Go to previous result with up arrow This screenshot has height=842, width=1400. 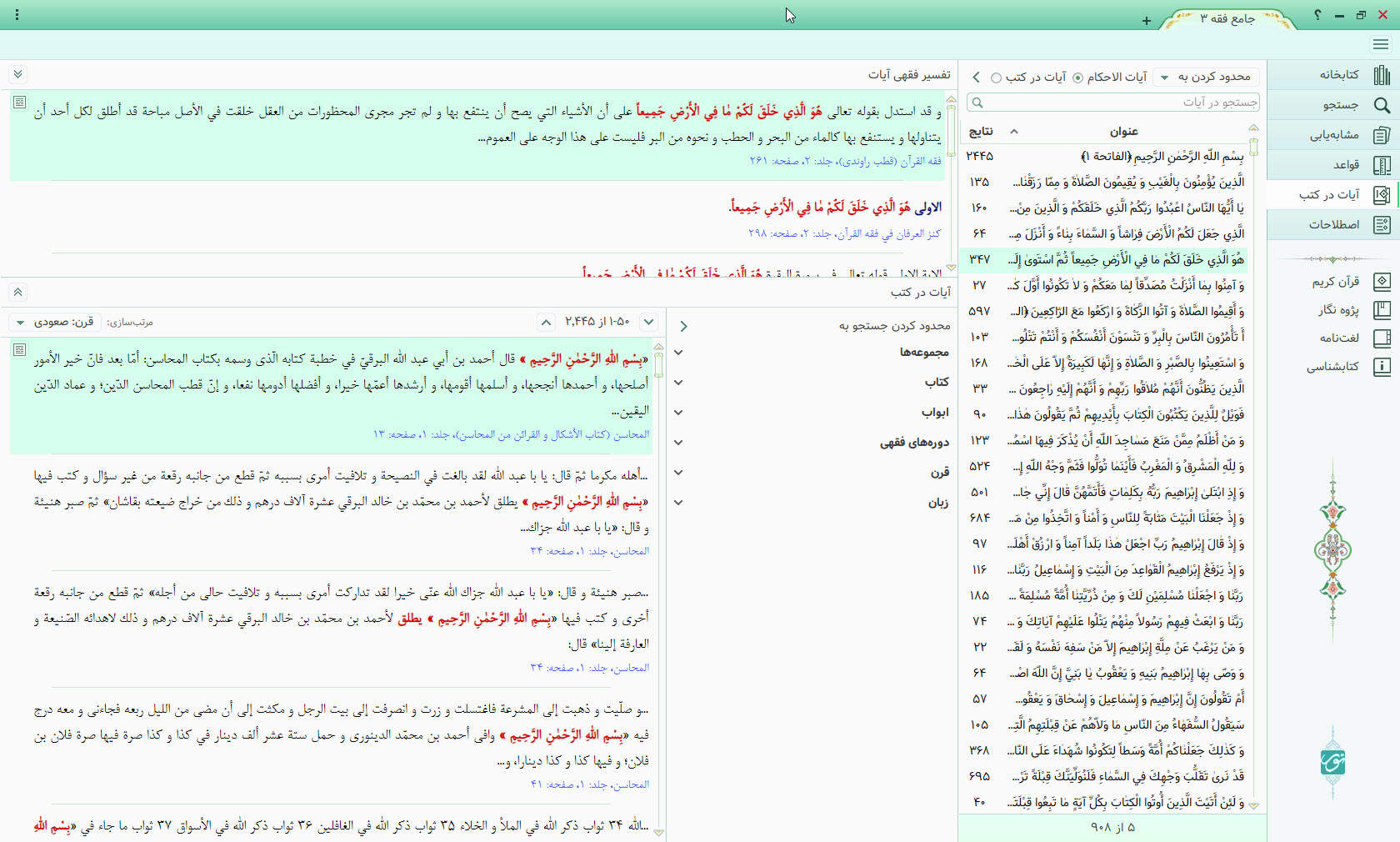point(546,322)
